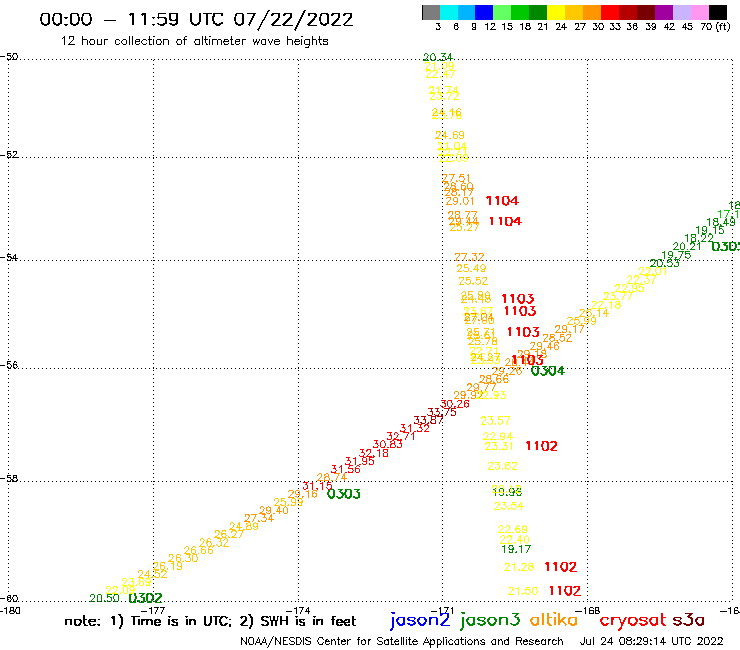Click the red value 30.26
The width and height of the screenshot is (740, 650).
coord(455,404)
